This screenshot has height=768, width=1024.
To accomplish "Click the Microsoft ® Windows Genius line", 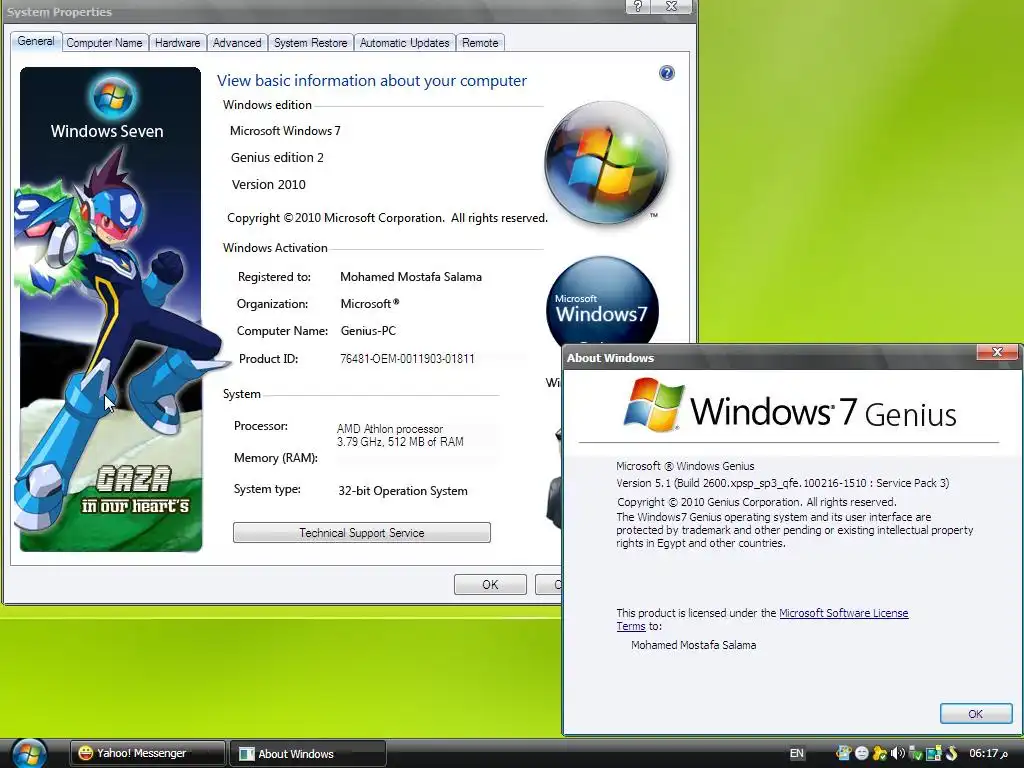I will 685,466.
